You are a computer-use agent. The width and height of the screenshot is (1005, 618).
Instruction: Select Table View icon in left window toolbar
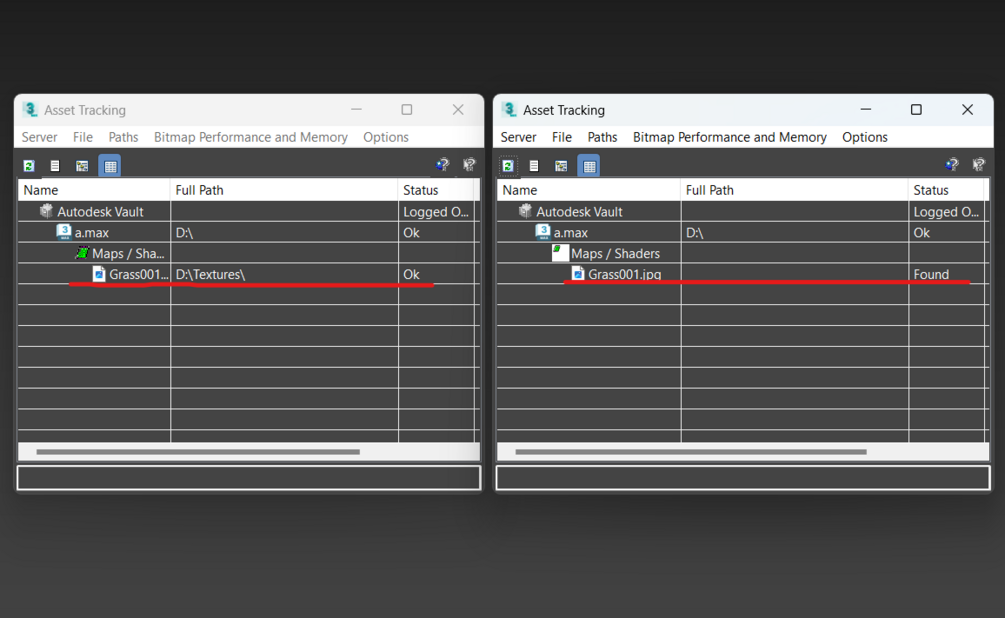pyautogui.click(x=110, y=166)
